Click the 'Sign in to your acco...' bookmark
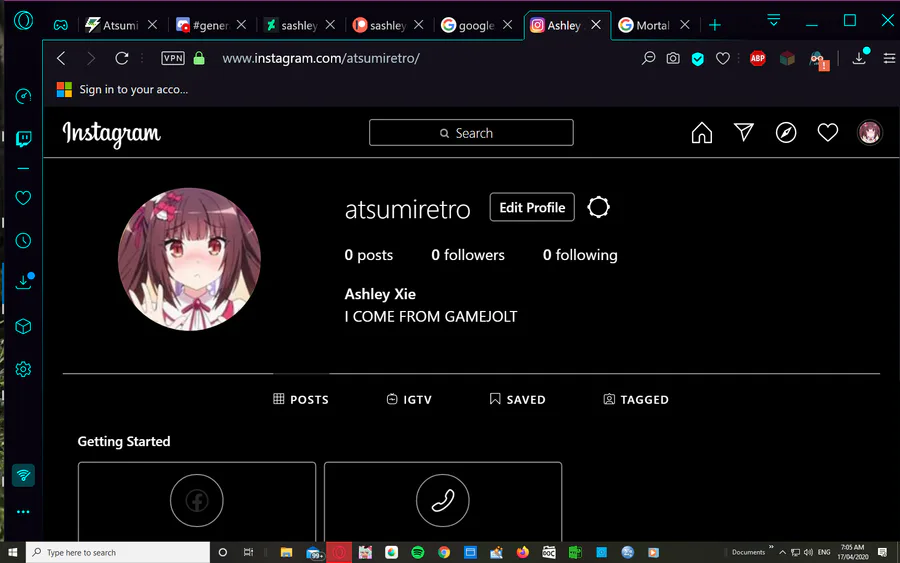The width and height of the screenshot is (900, 563). click(122, 90)
